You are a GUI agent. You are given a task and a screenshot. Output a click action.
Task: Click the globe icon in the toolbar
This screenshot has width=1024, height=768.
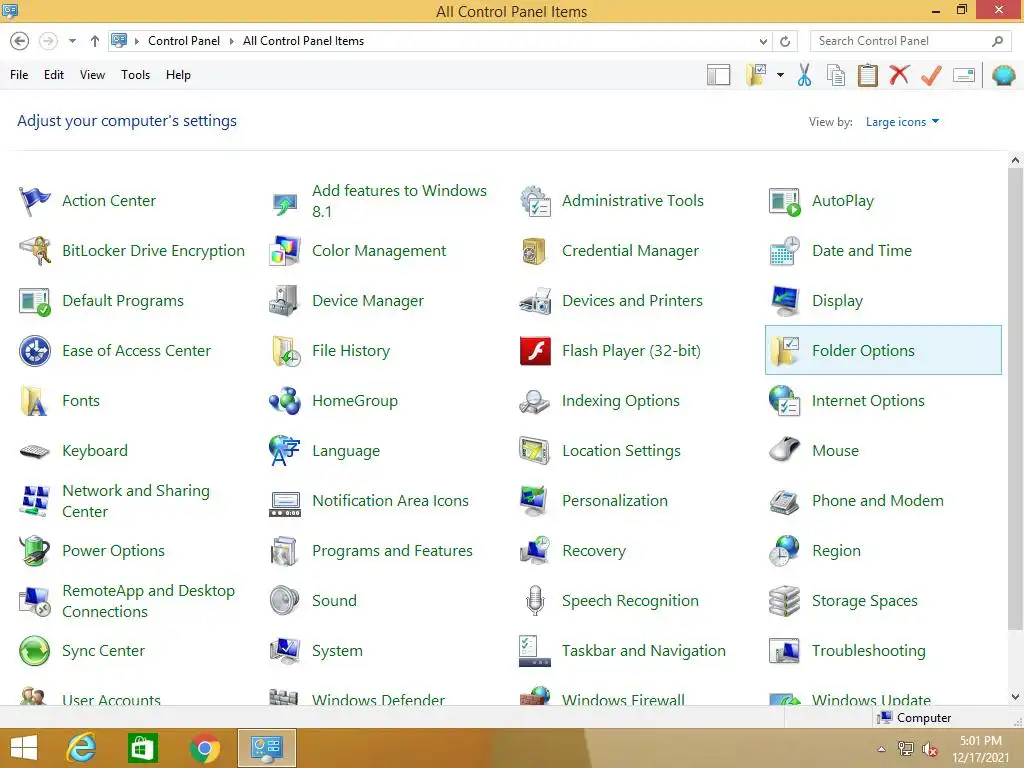[x=1004, y=75]
